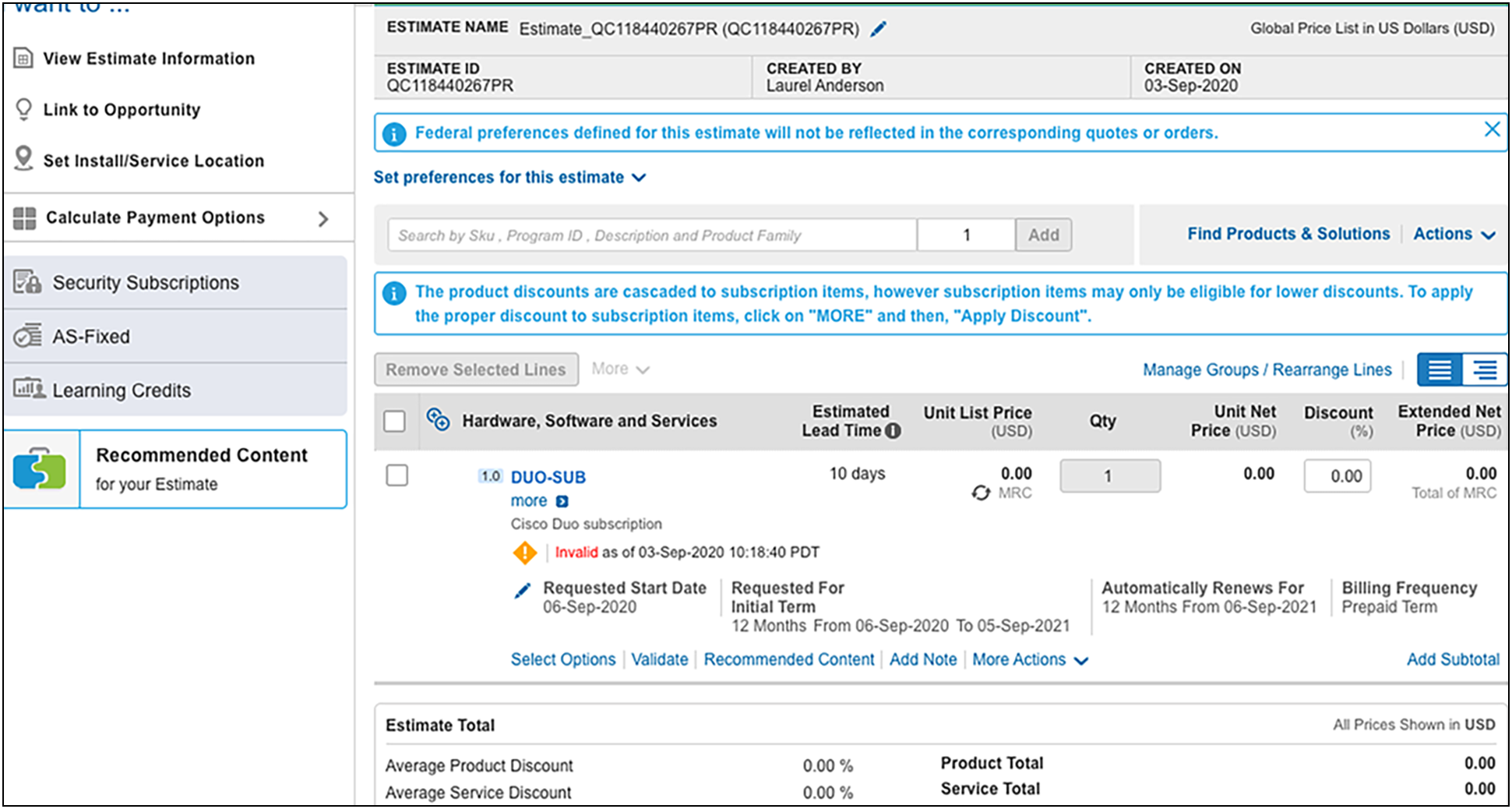Open the More Actions dropdown for DUO-SUB
The image size is (1512, 809).
coord(1029,660)
